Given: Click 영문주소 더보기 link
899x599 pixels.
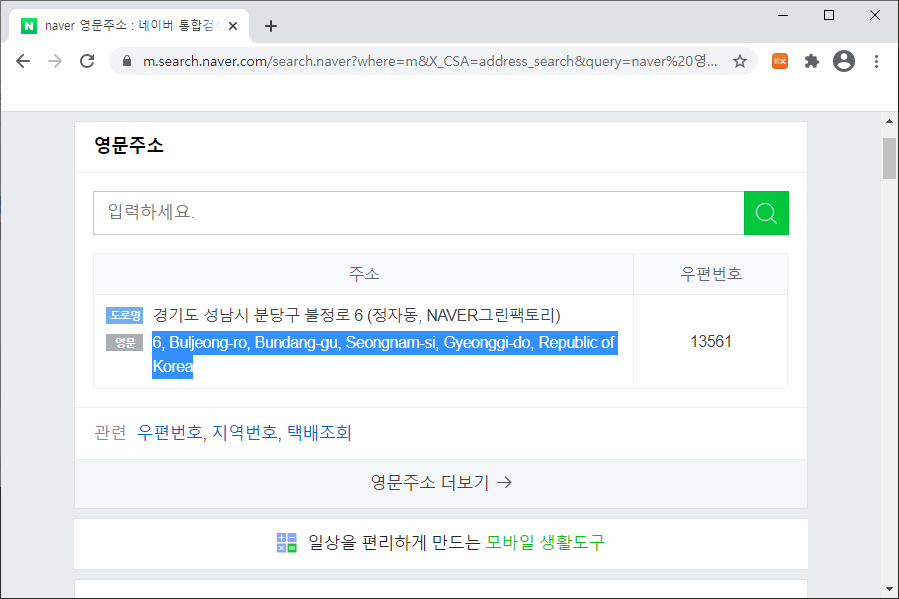Looking at the screenshot, I should [x=440, y=483].
